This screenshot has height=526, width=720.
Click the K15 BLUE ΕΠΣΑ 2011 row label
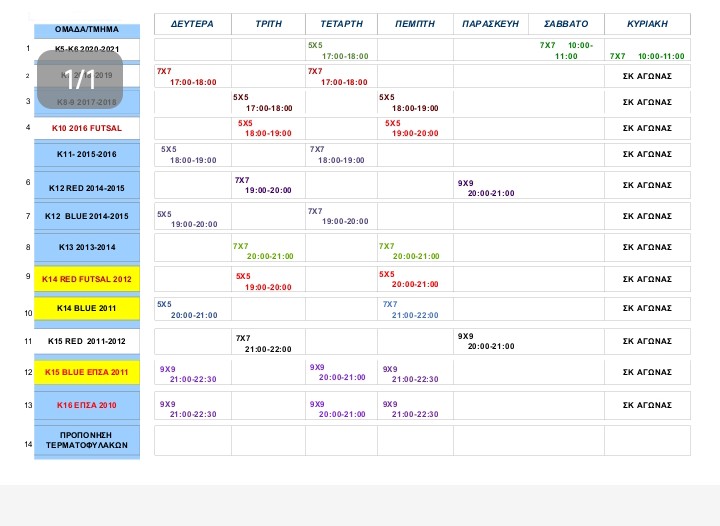pos(86,372)
